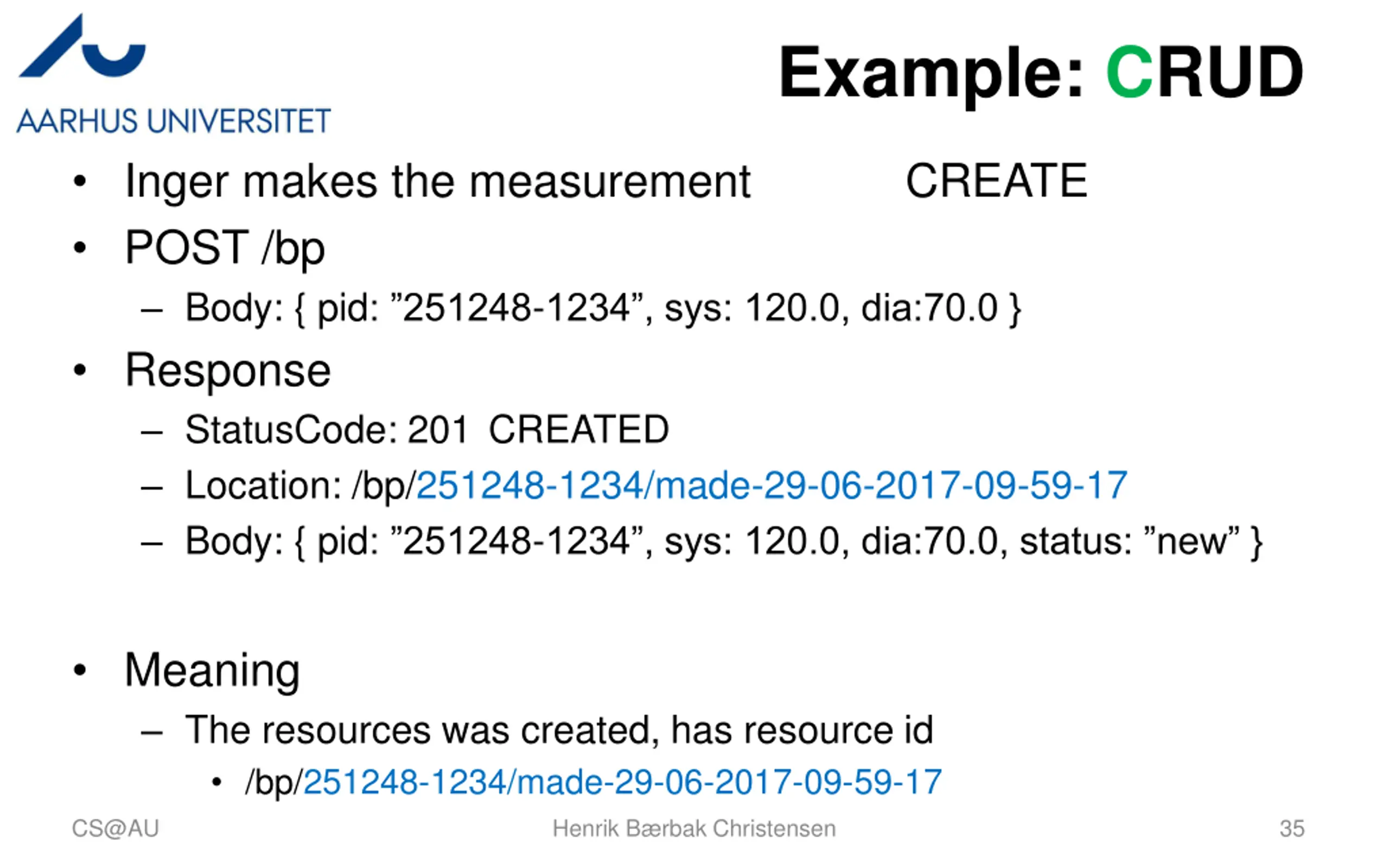Select the bullet Inger makes the measurement
Screen dimensions: 1389x868
point(438,182)
